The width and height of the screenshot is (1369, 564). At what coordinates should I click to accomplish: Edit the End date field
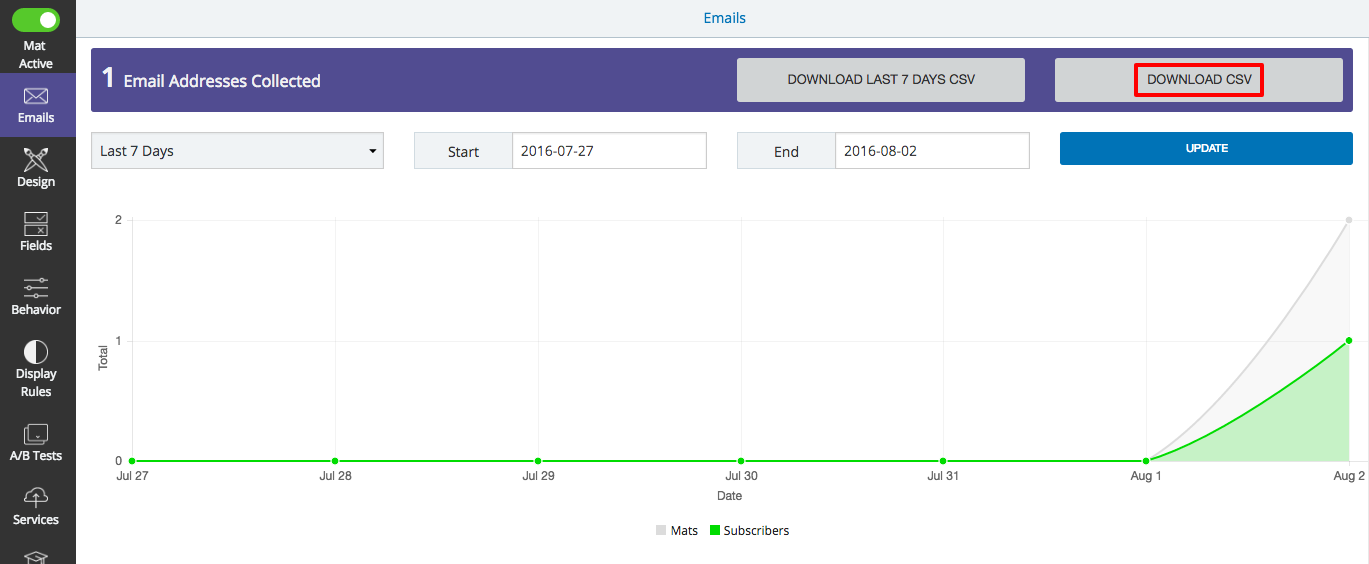pos(932,151)
